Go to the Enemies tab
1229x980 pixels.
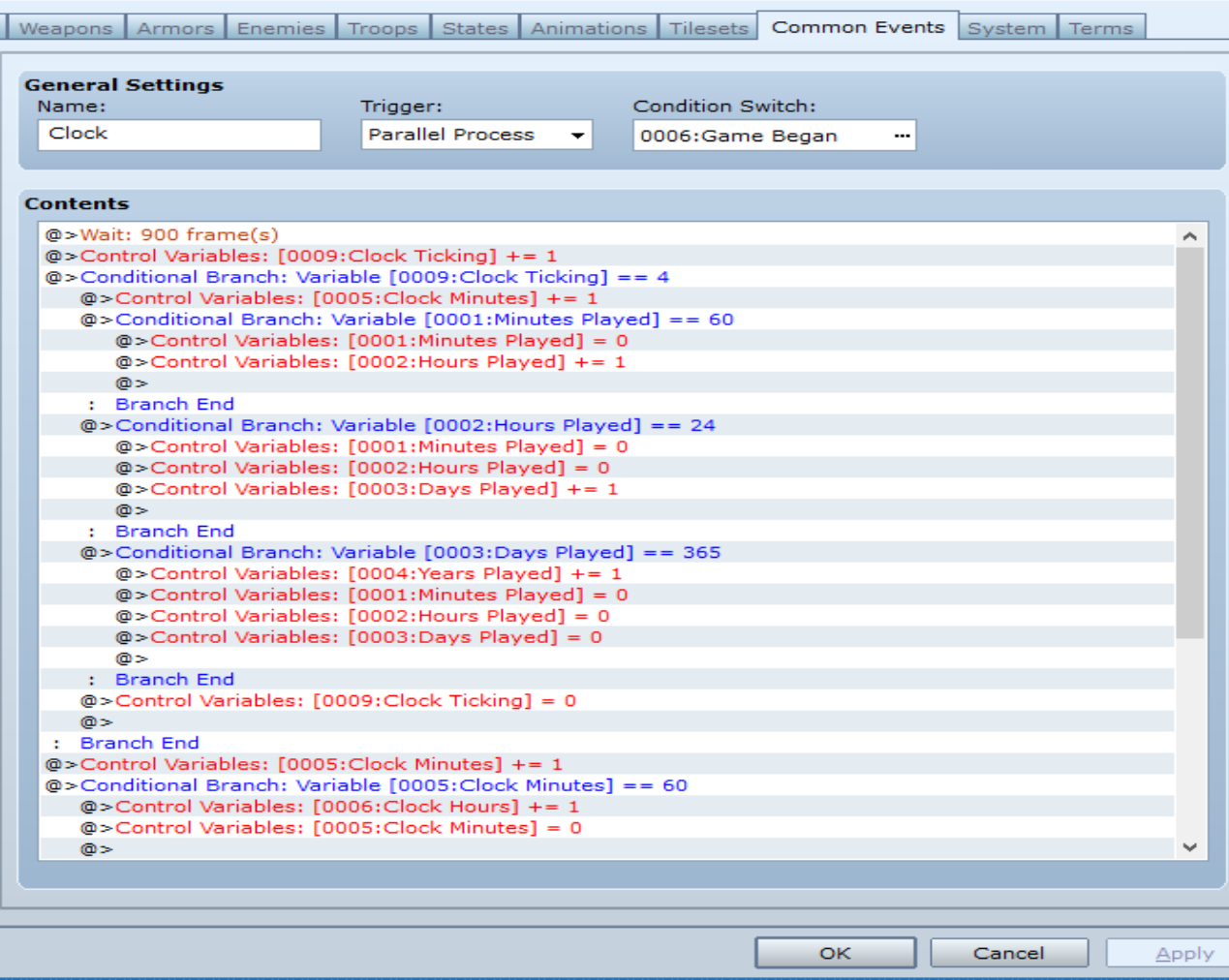tap(281, 28)
